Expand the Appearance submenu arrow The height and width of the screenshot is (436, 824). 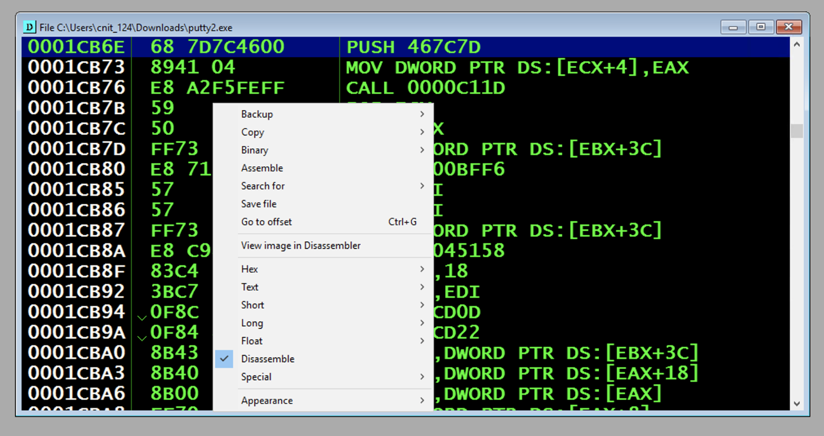coord(422,400)
